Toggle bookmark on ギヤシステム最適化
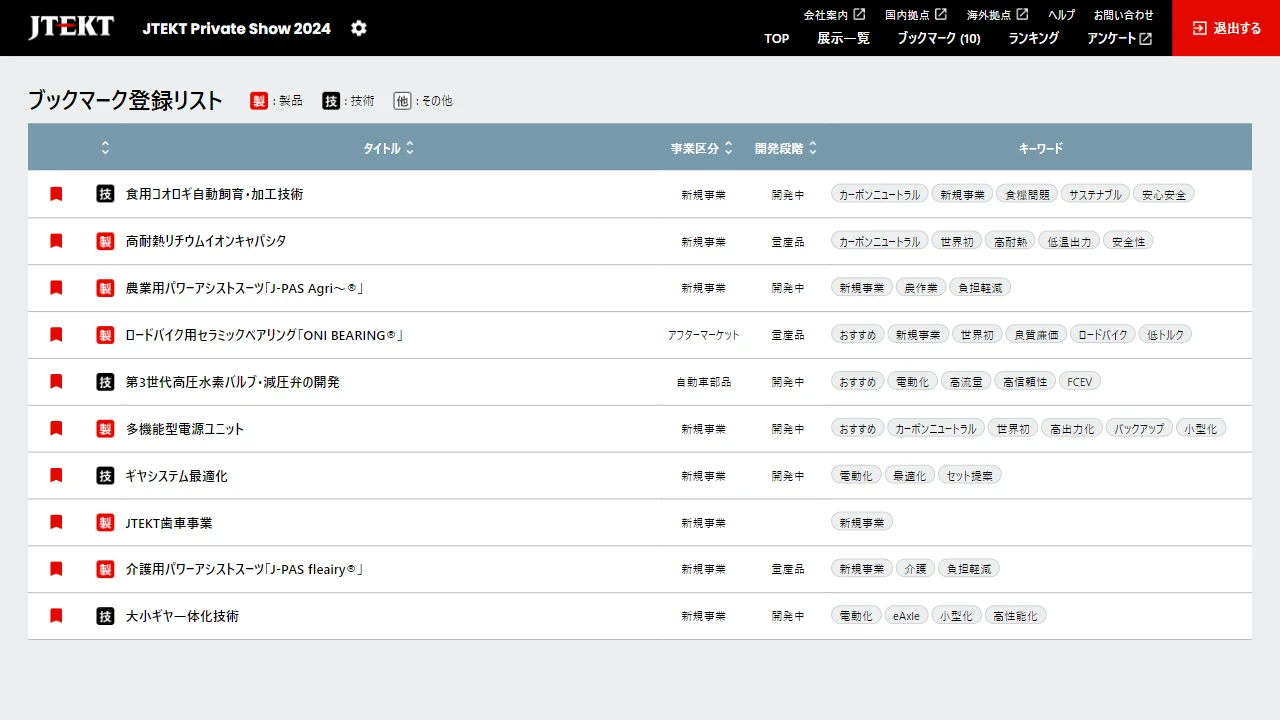 coord(56,476)
